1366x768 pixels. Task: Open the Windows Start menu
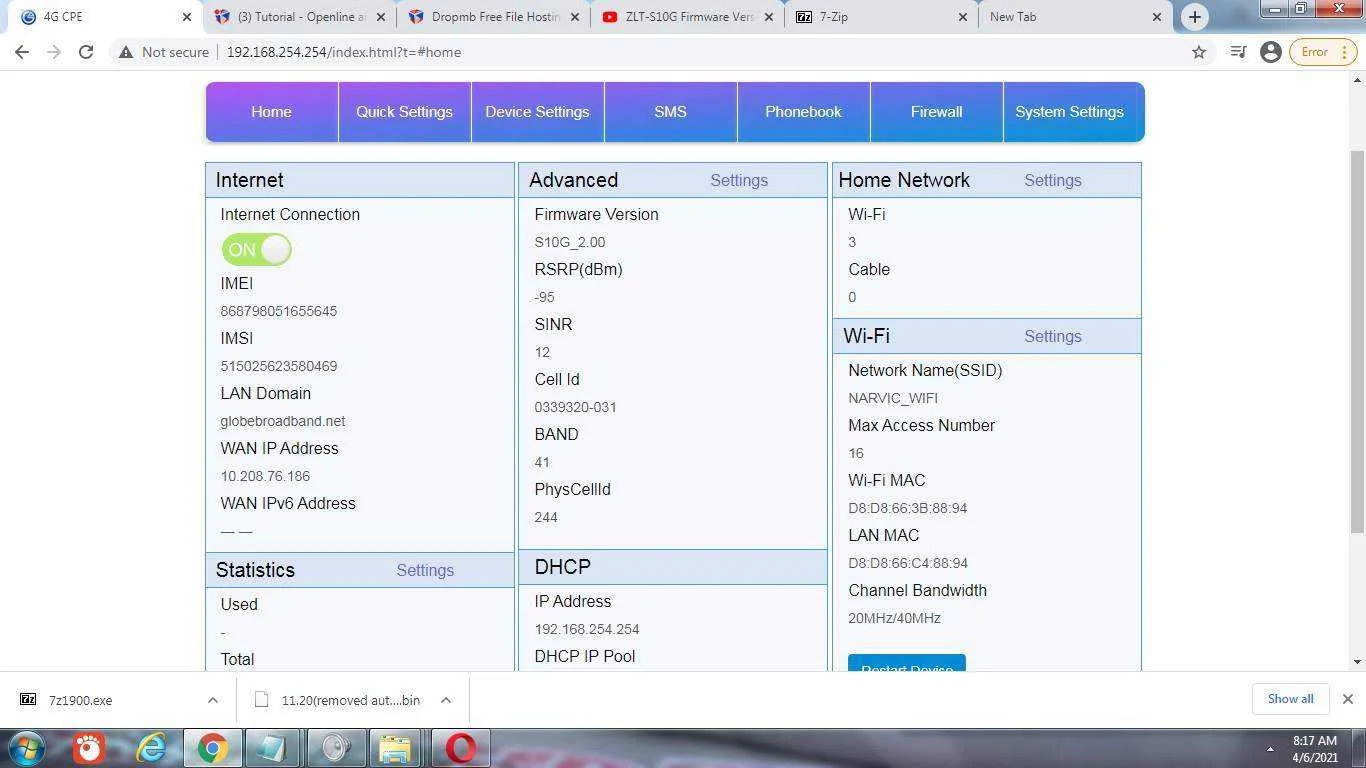27,748
